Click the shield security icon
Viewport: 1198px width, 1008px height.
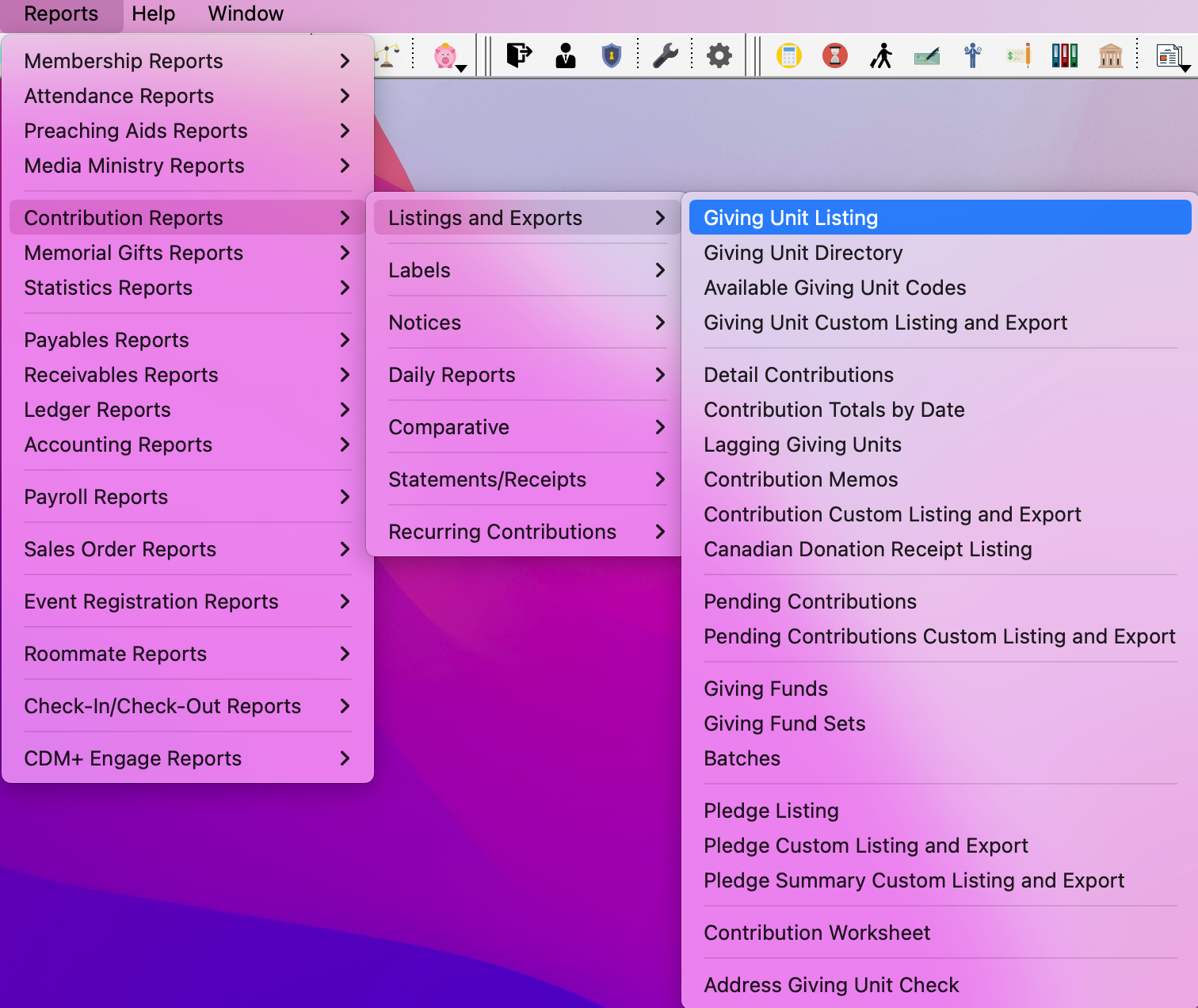click(612, 55)
